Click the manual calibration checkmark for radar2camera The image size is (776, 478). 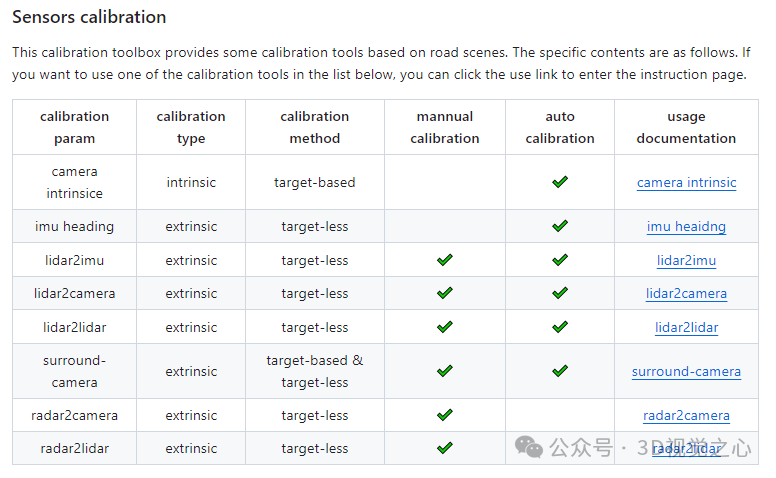444,415
